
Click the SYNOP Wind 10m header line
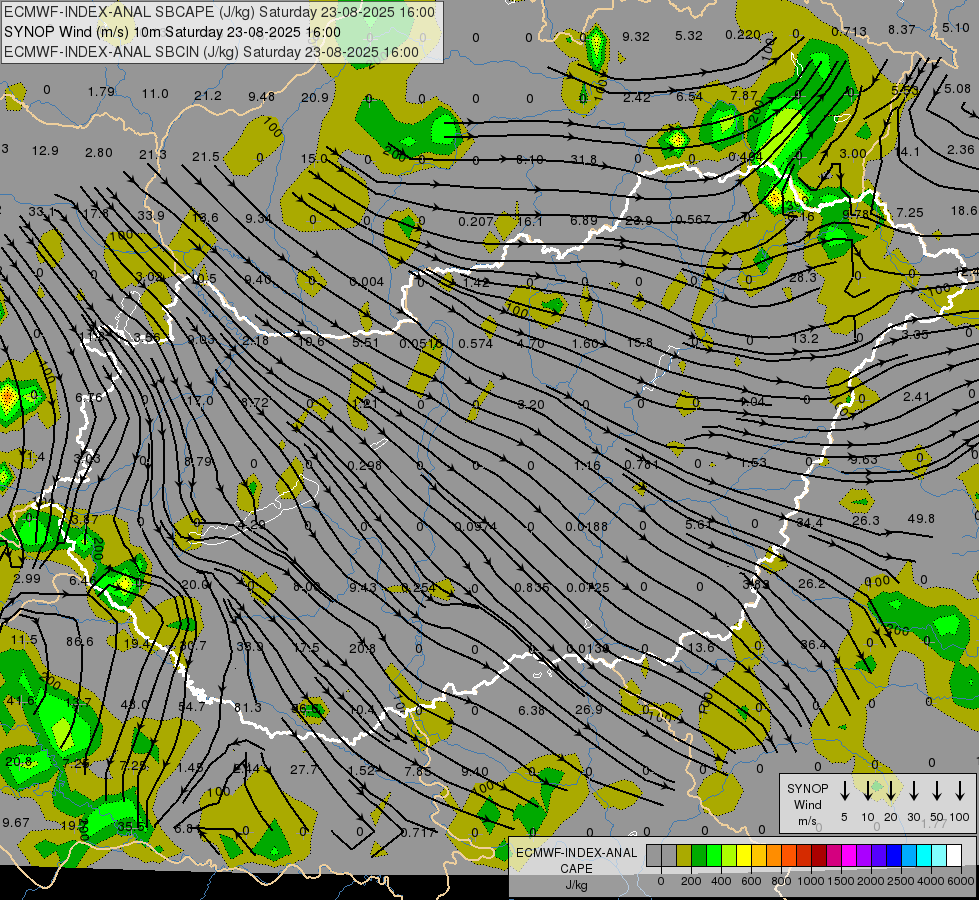(172, 32)
